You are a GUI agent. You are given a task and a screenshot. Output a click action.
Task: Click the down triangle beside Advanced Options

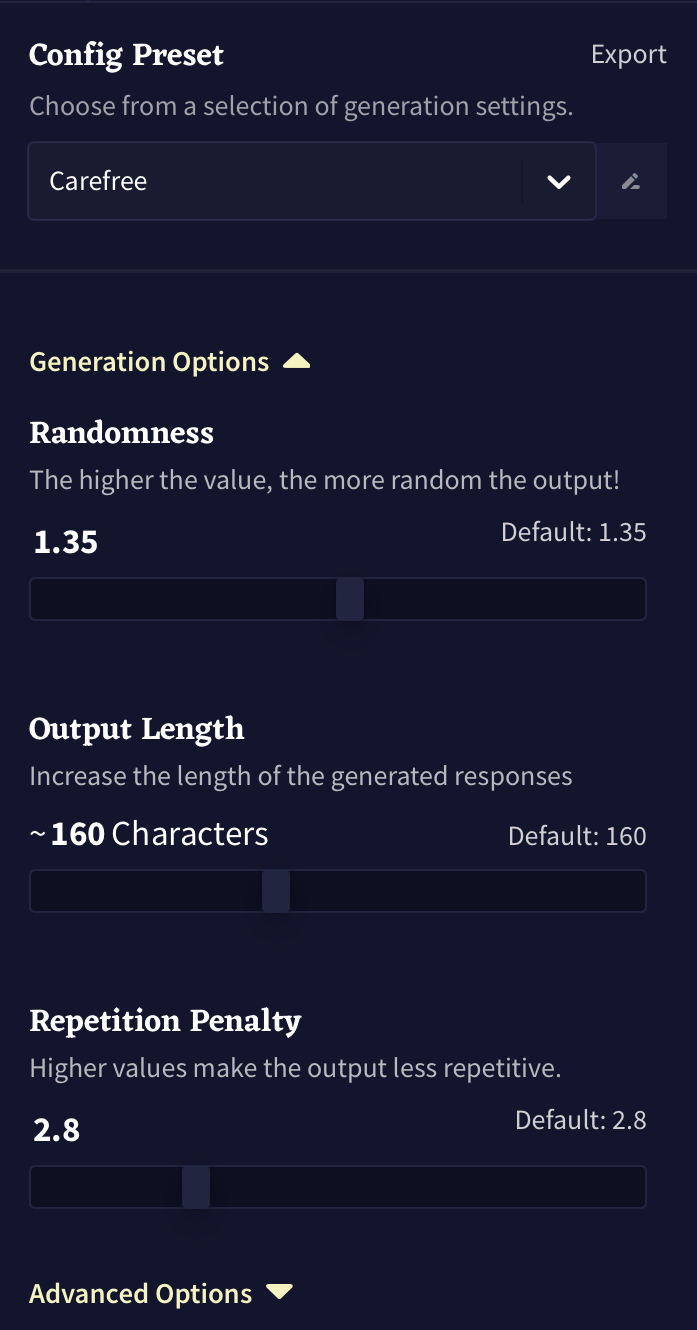tap(280, 1293)
